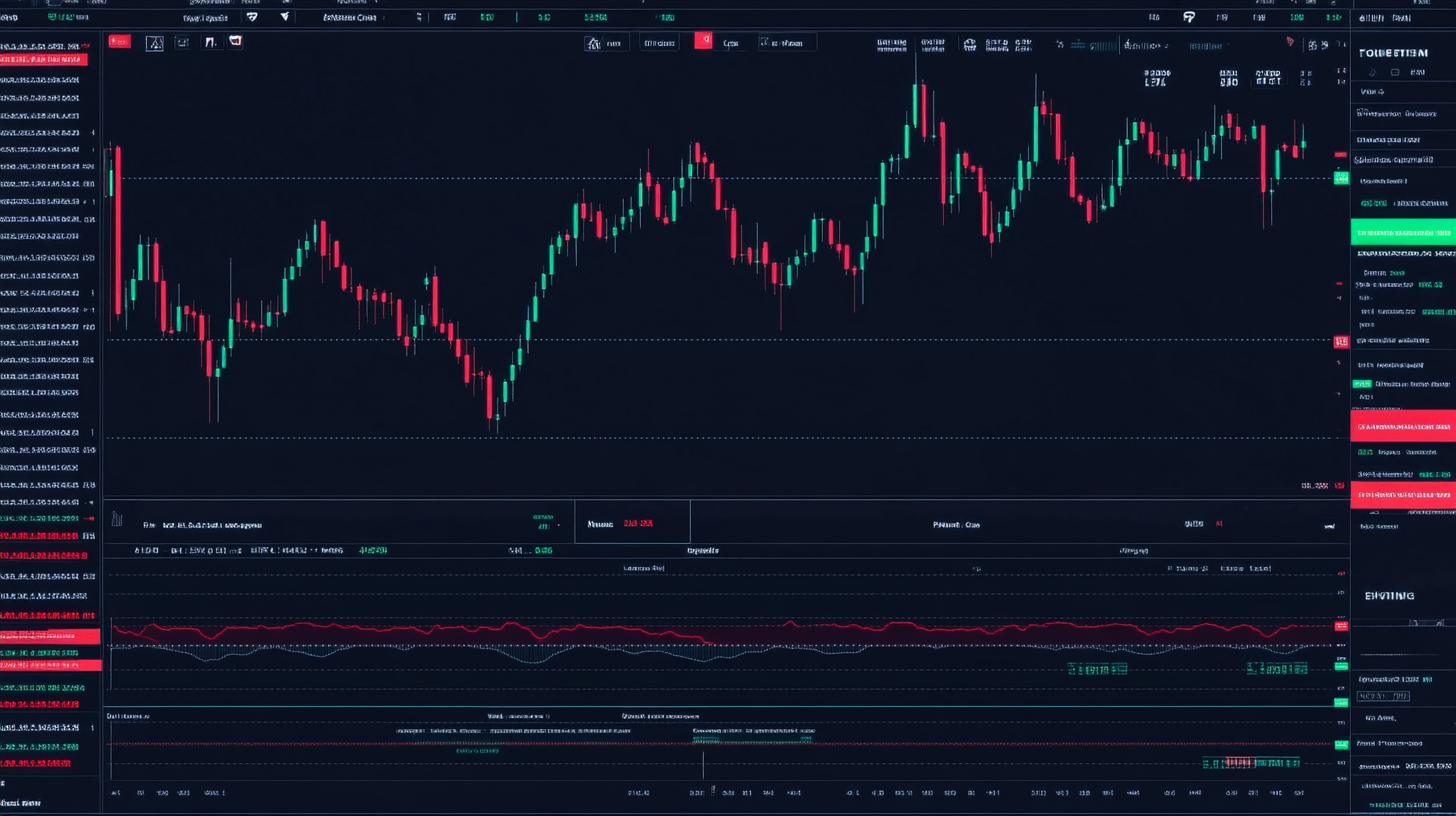Click the EIVTIING heading in right panel
Viewport: 1456px width, 816px height.
pyautogui.click(x=1390, y=596)
